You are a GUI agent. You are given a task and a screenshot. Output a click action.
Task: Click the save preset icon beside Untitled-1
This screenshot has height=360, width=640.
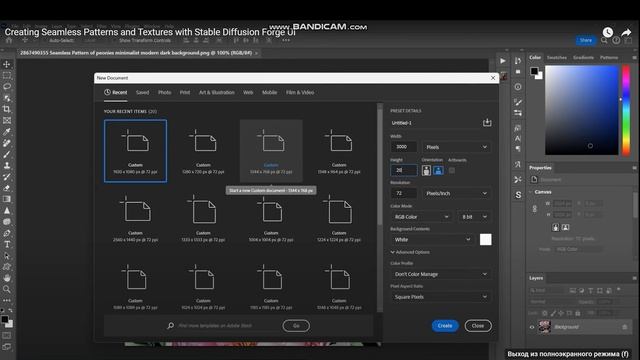pos(487,122)
